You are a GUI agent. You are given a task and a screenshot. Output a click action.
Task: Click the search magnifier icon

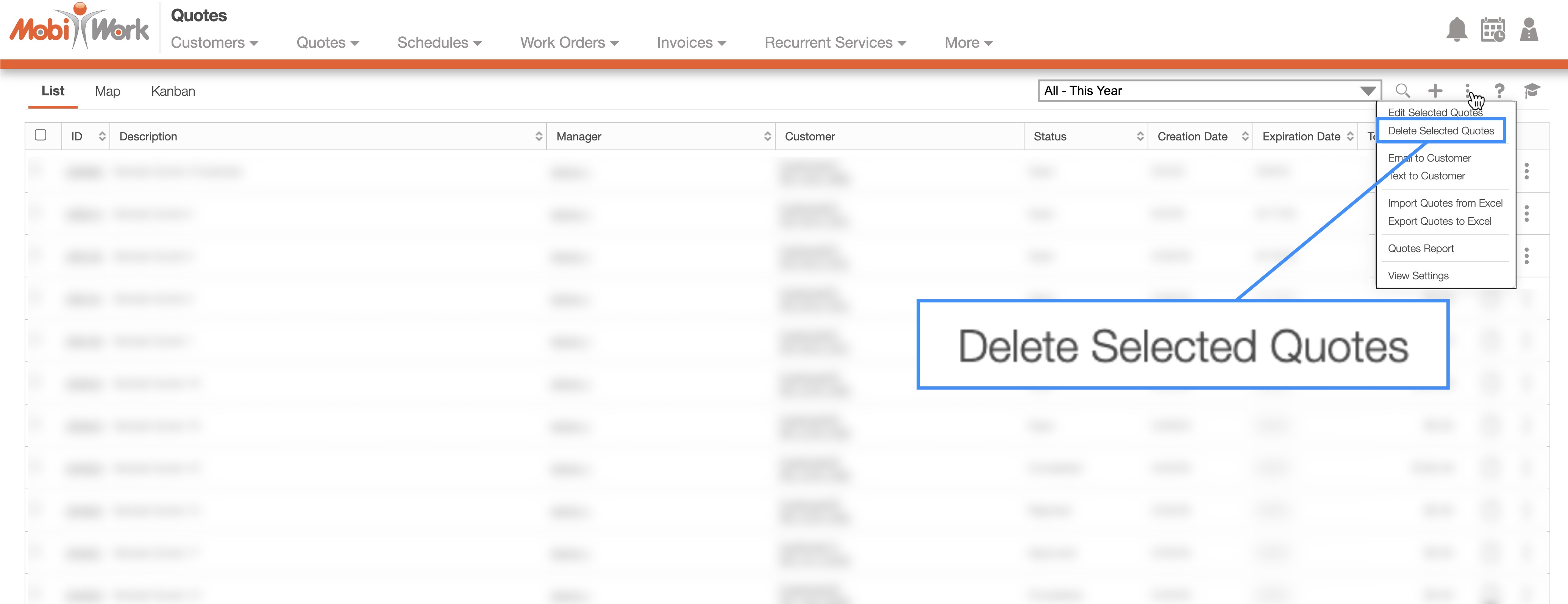[x=1402, y=91]
